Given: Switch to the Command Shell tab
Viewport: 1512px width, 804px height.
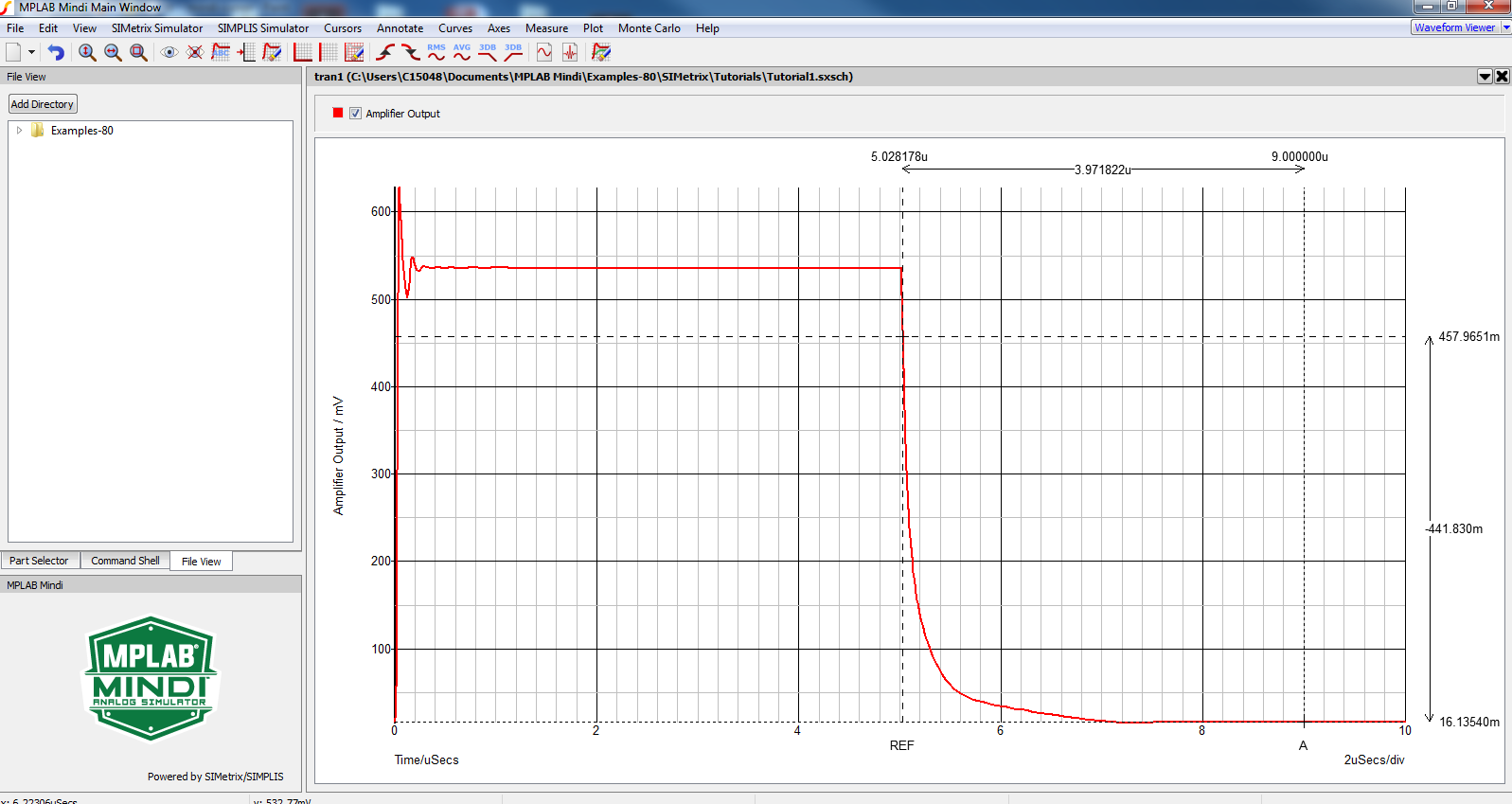Looking at the screenshot, I should (x=125, y=561).
